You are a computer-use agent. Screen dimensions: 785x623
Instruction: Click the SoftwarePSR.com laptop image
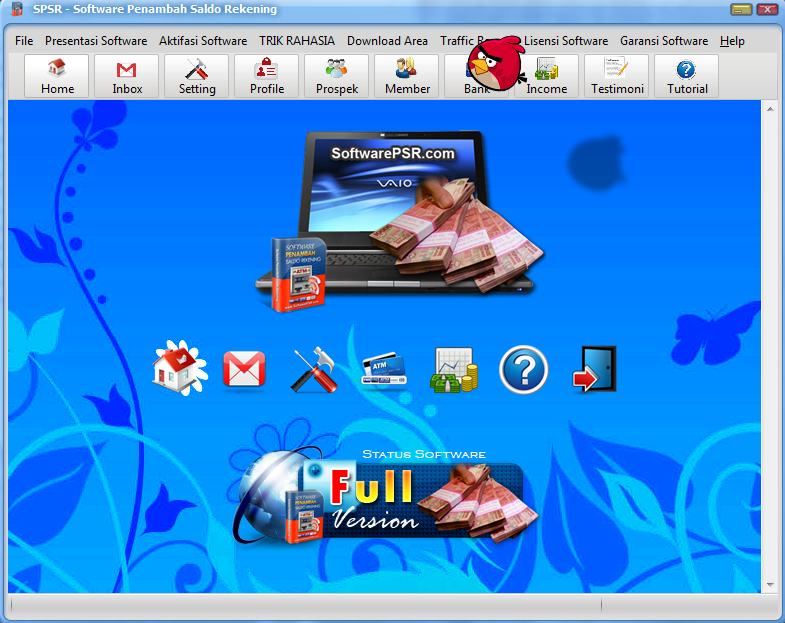401,220
